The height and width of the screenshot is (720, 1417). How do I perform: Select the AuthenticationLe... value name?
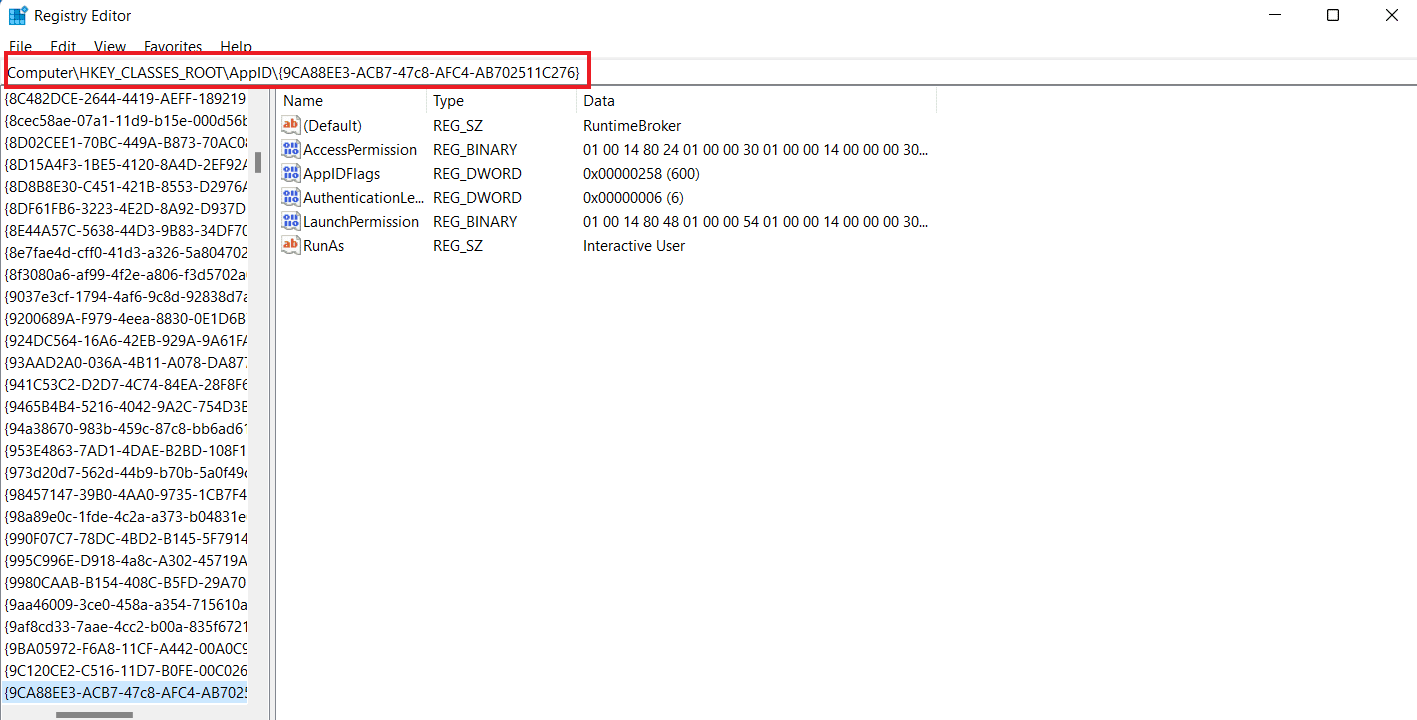coord(364,197)
